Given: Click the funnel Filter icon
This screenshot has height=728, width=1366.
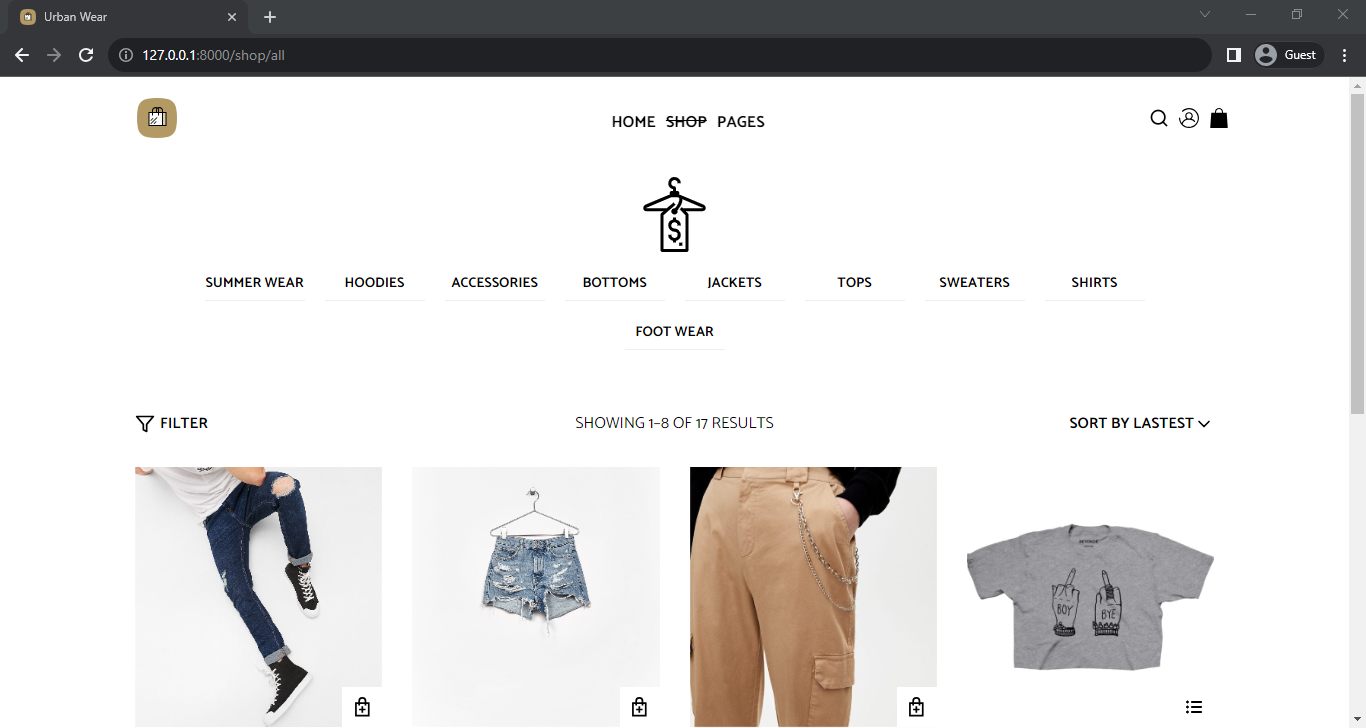Looking at the screenshot, I should 145,423.
